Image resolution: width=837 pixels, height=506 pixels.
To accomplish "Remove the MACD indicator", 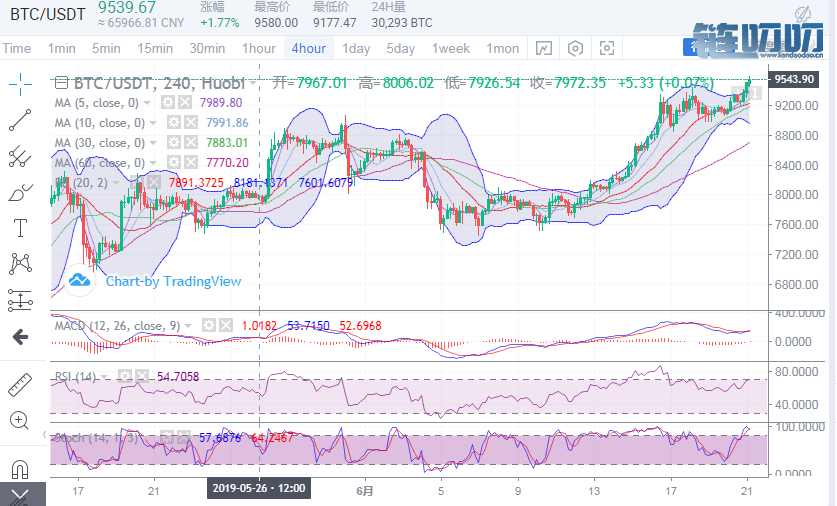I will click(x=226, y=325).
